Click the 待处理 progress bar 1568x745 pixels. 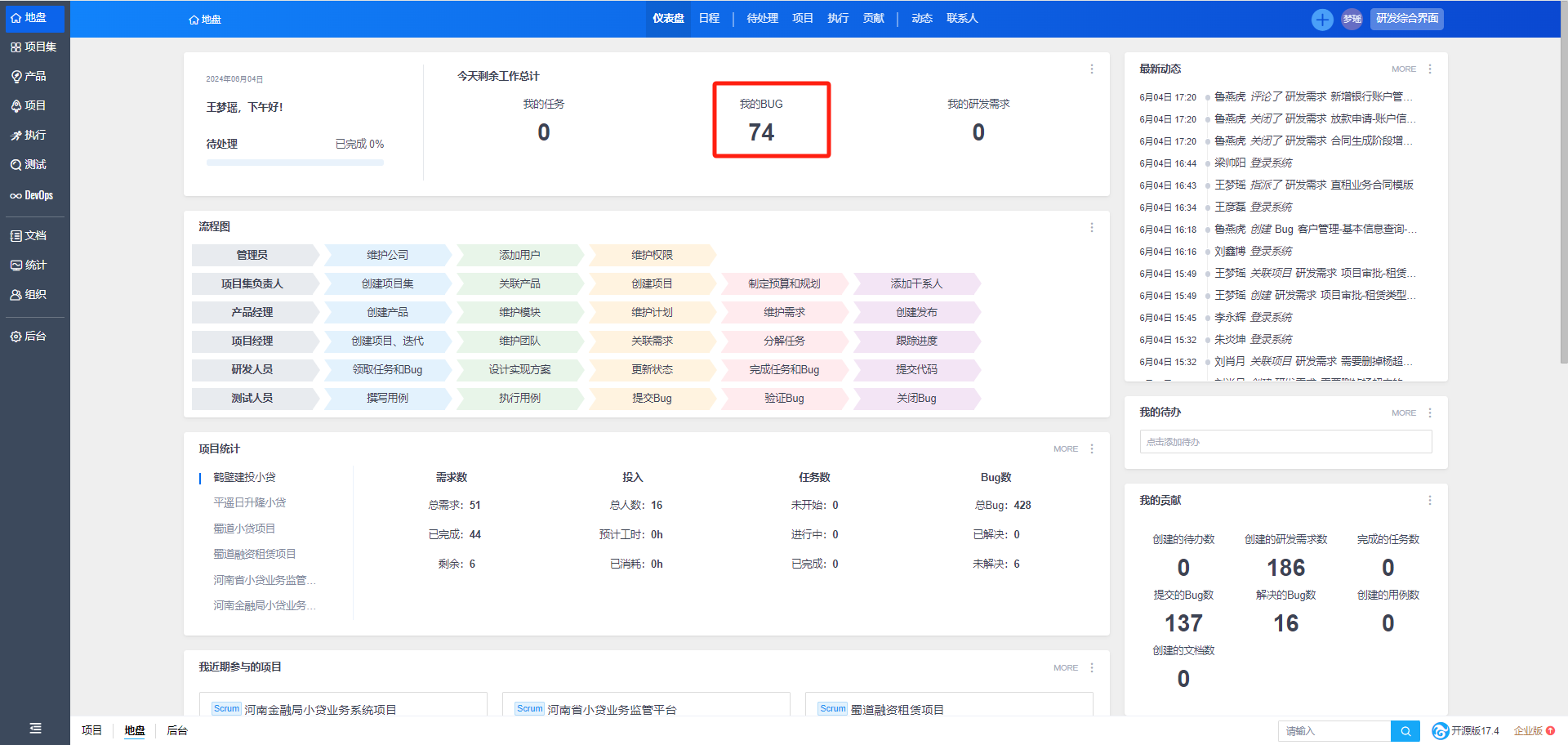point(295,163)
